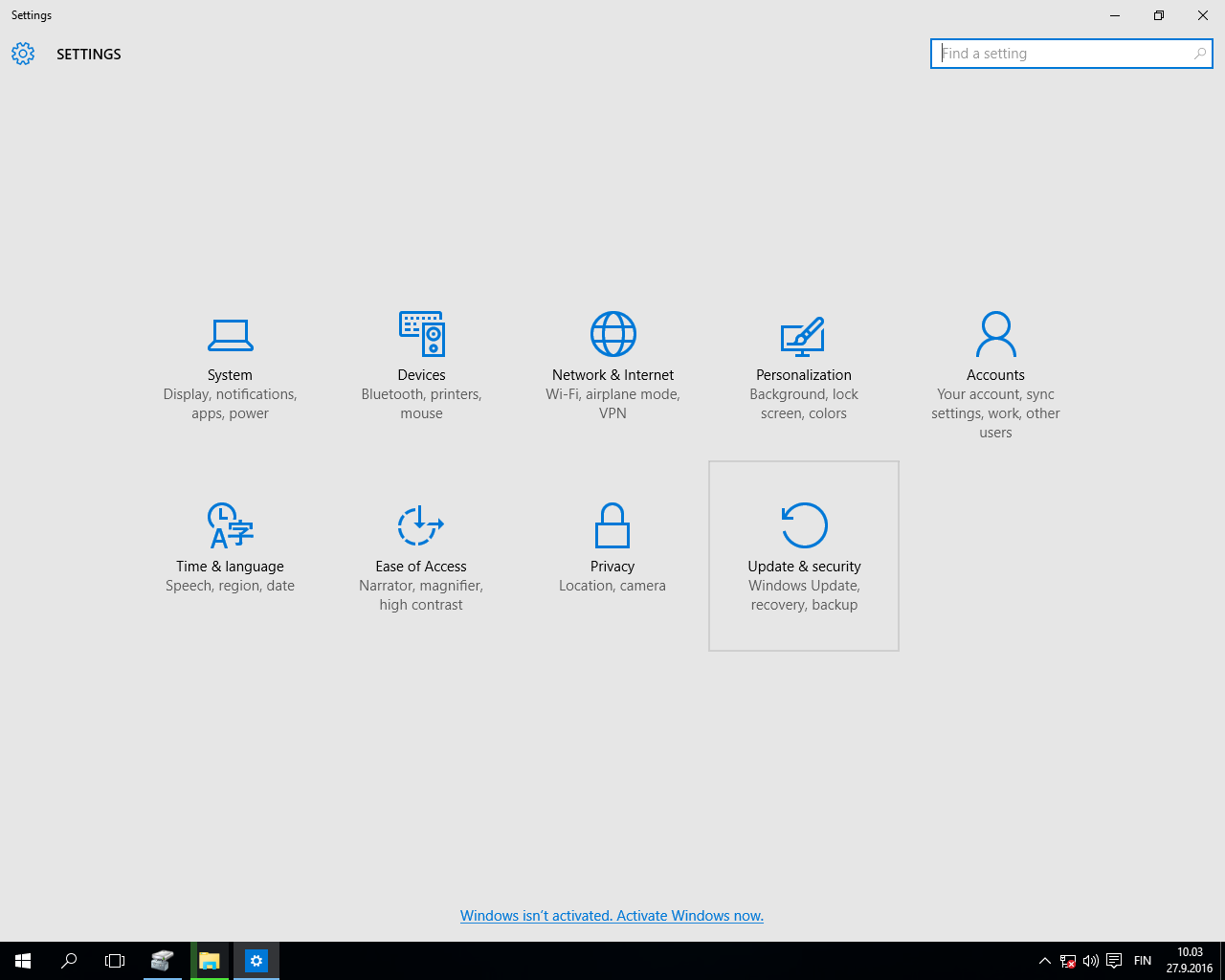Click the FIN input language indicator
1225x980 pixels.
pyautogui.click(x=1143, y=961)
